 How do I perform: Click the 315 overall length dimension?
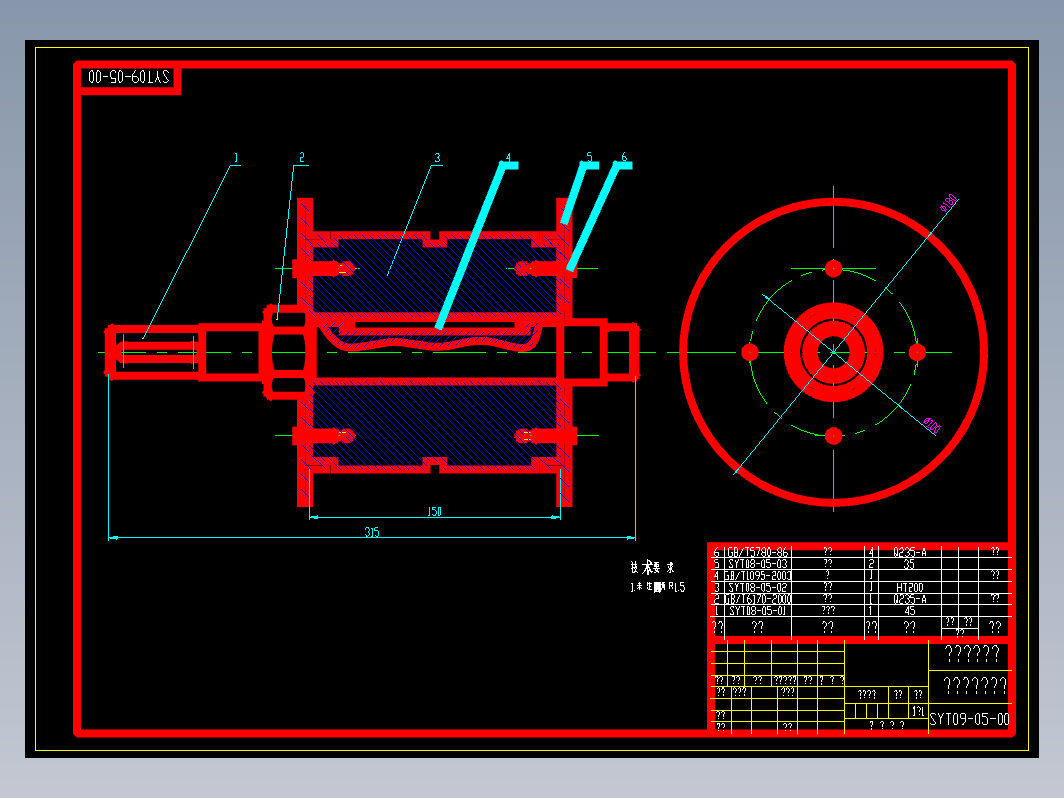click(371, 532)
